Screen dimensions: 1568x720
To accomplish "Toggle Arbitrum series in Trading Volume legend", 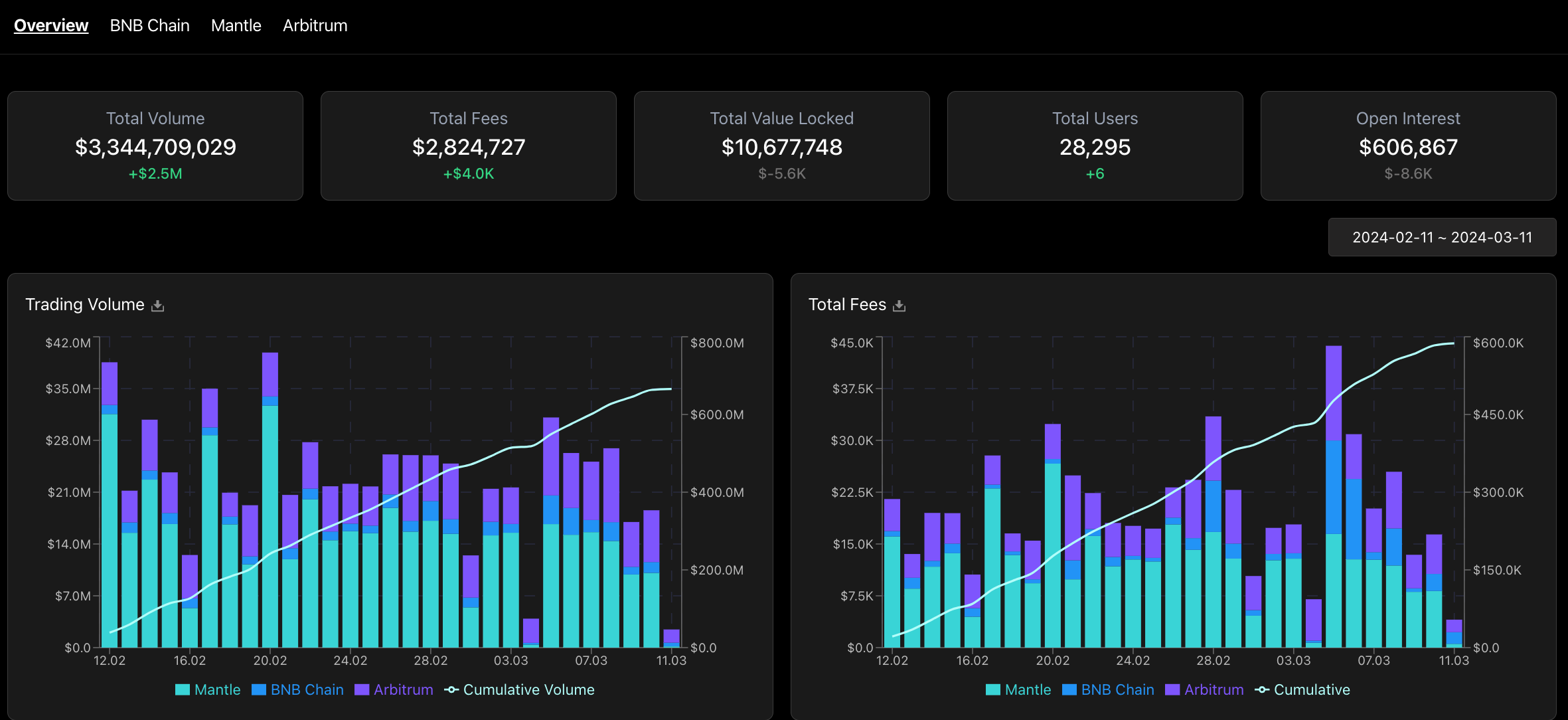I will point(394,689).
